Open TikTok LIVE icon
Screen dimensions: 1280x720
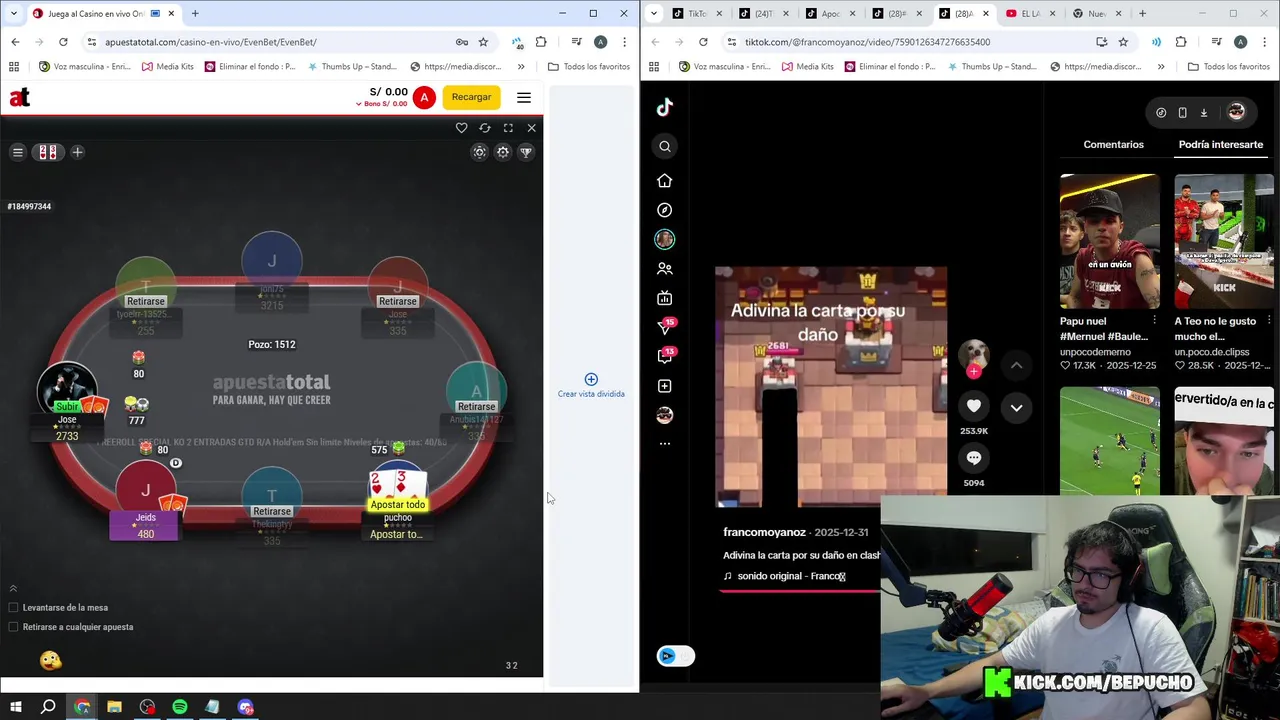point(665,298)
